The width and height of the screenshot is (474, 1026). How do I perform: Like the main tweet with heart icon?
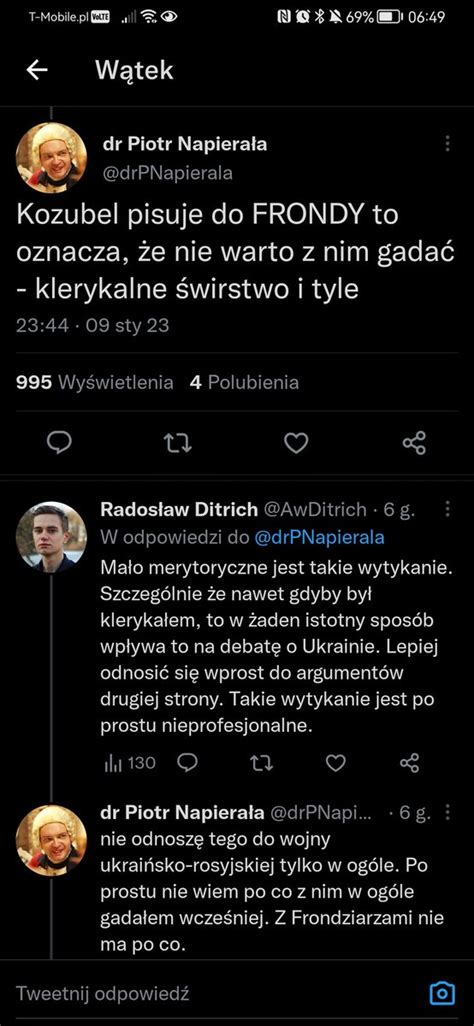pos(296,443)
